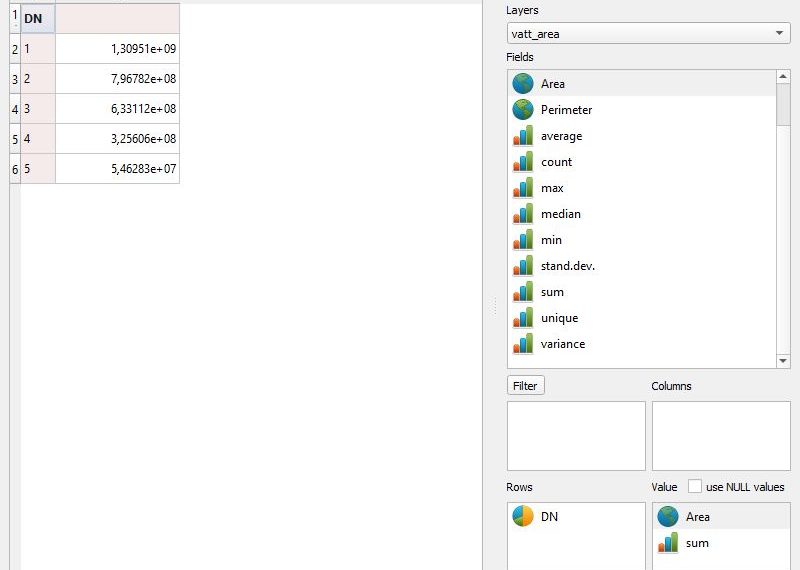
Task: Click the average function chart icon
Action: [523, 136]
